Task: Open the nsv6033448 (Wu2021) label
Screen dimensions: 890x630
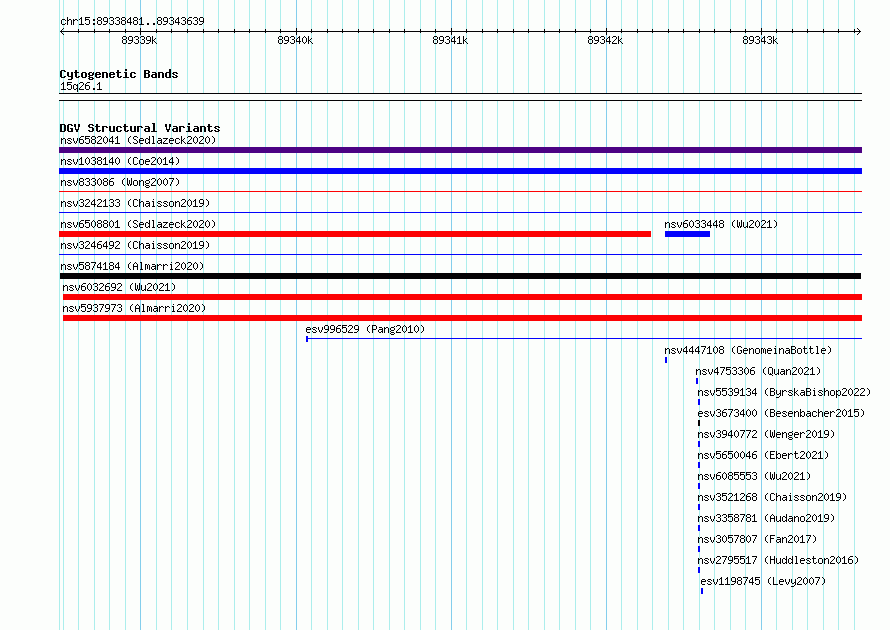Action: pos(721,224)
